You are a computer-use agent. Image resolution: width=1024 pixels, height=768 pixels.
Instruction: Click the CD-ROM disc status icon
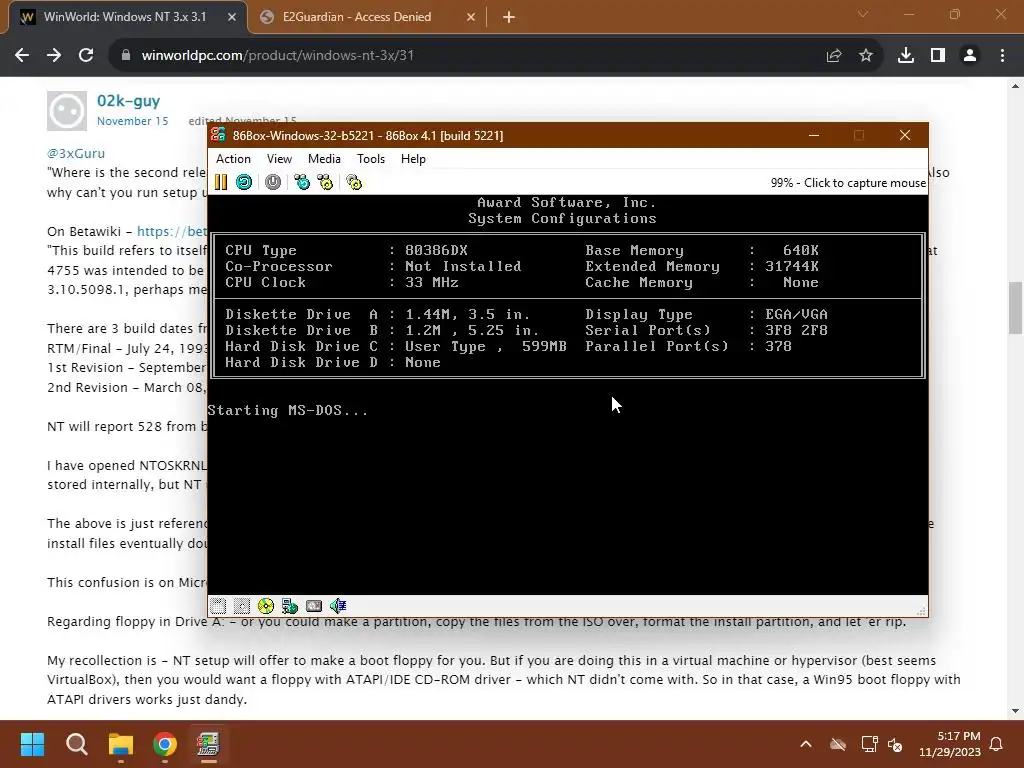[266, 606]
